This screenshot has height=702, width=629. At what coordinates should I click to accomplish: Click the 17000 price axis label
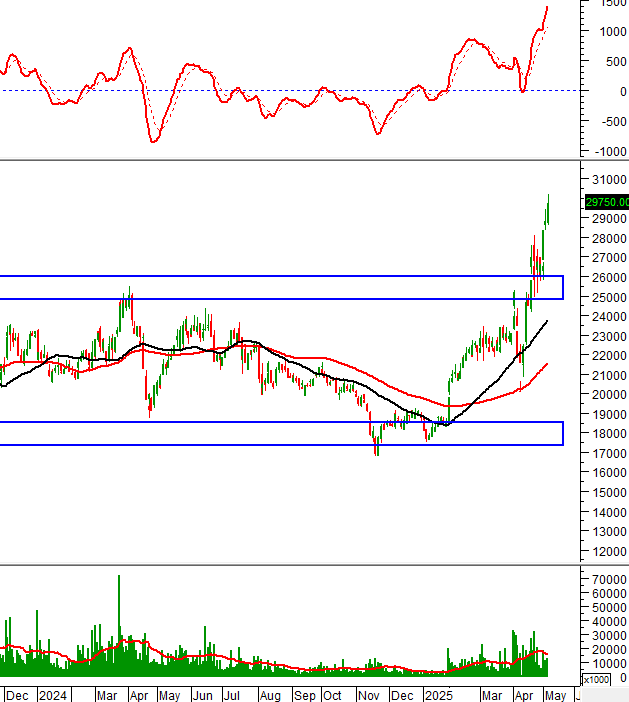[x=609, y=454]
